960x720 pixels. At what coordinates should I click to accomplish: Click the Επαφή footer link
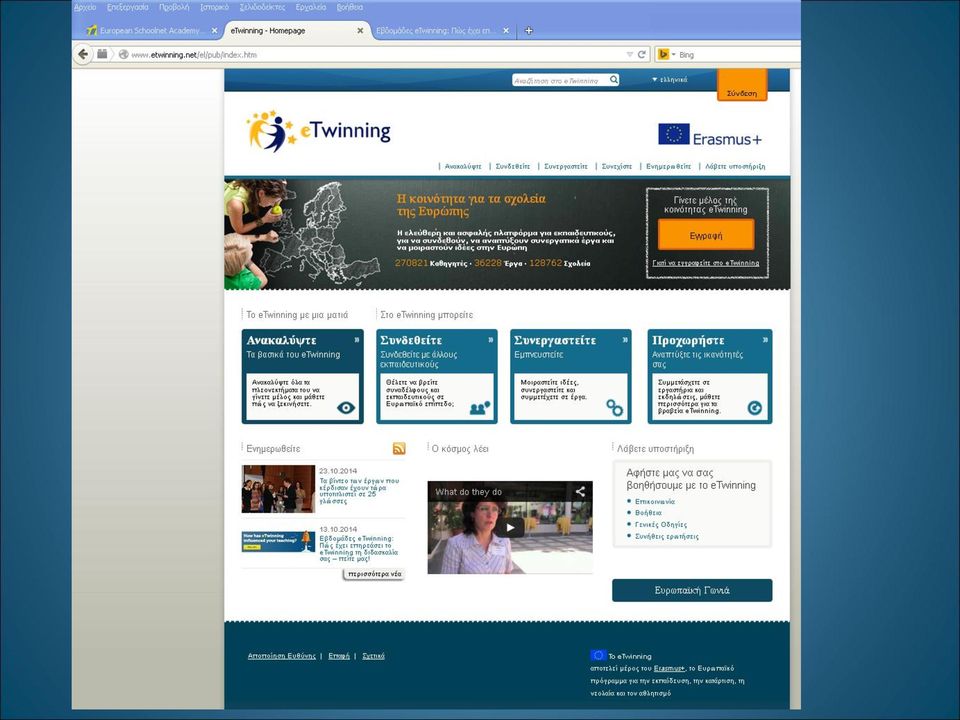tap(339, 656)
